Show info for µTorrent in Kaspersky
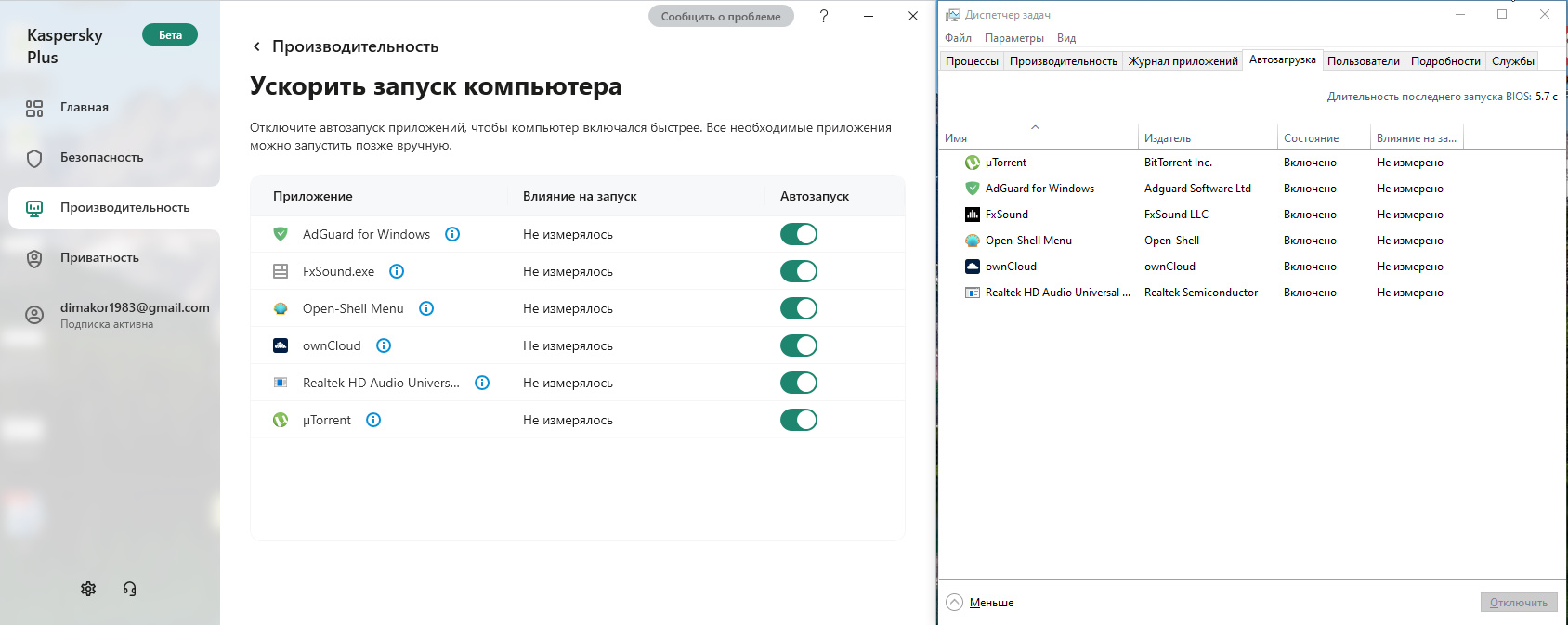1568x625 pixels. (373, 420)
